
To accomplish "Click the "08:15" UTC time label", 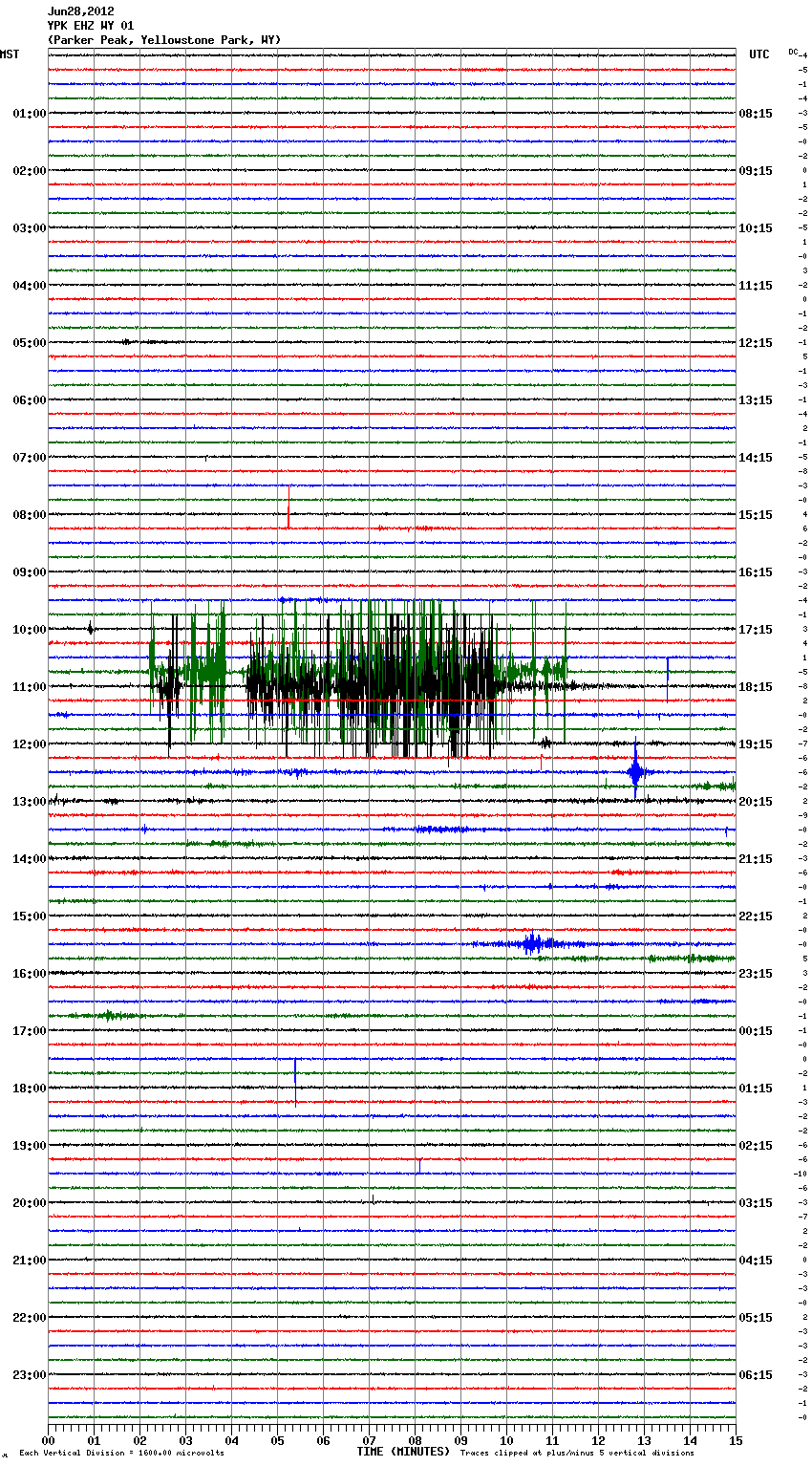I will click(x=756, y=114).
